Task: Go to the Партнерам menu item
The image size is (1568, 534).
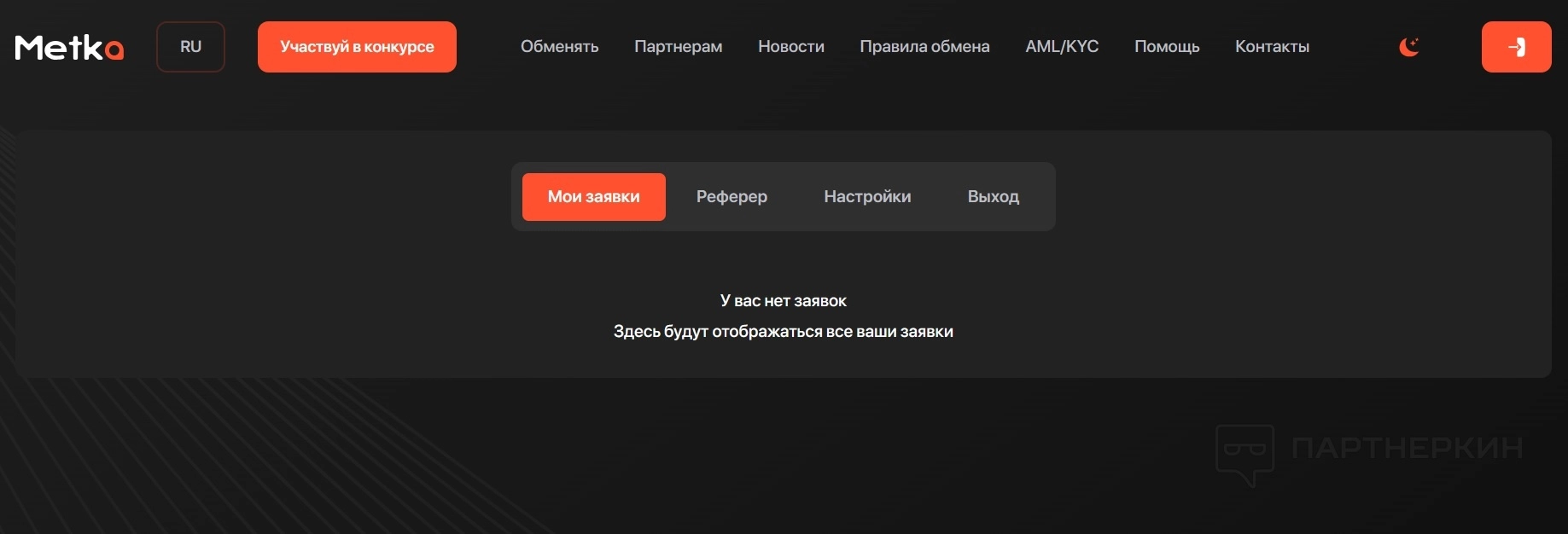Action: [x=679, y=47]
